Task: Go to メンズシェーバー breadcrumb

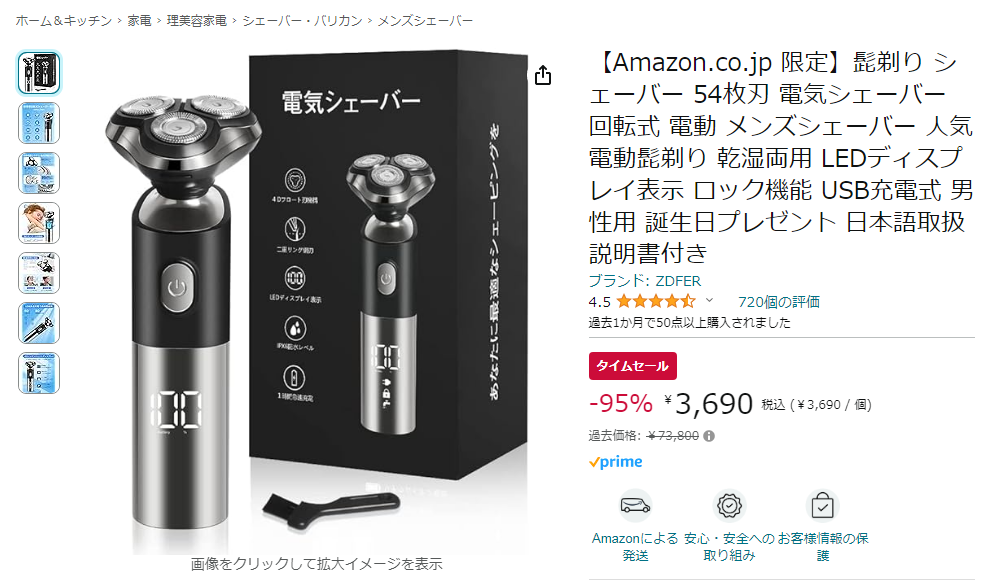Action: point(425,21)
